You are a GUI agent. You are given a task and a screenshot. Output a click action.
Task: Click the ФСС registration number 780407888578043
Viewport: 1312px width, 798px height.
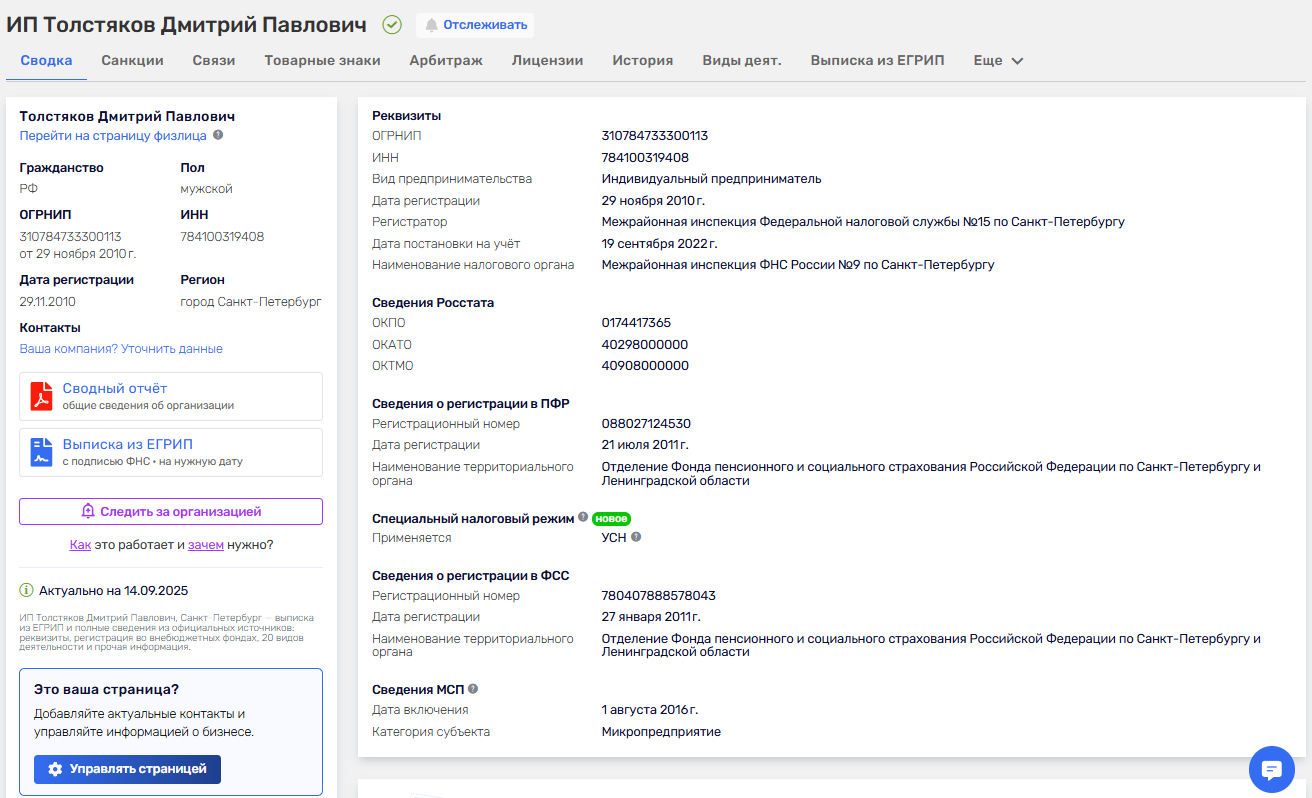click(x=659, y=596)
